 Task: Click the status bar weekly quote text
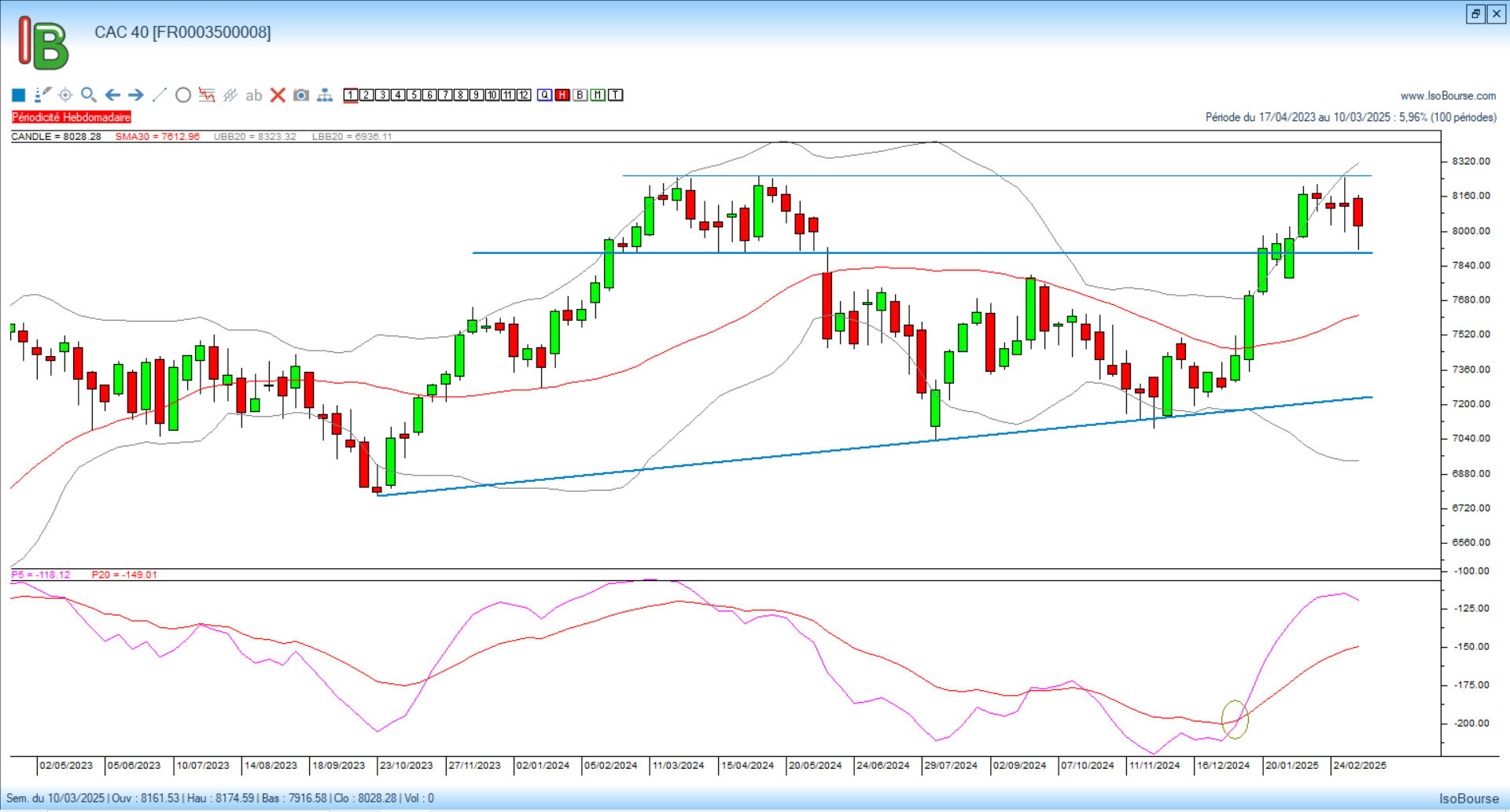pos(220,799)
